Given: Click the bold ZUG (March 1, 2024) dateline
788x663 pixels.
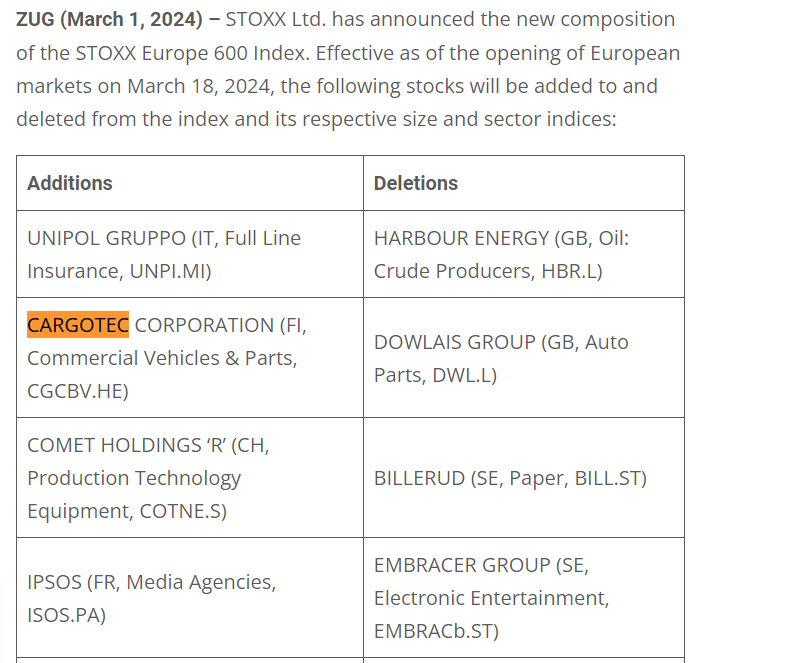Looking at the screenshot, I should [113, 19].
